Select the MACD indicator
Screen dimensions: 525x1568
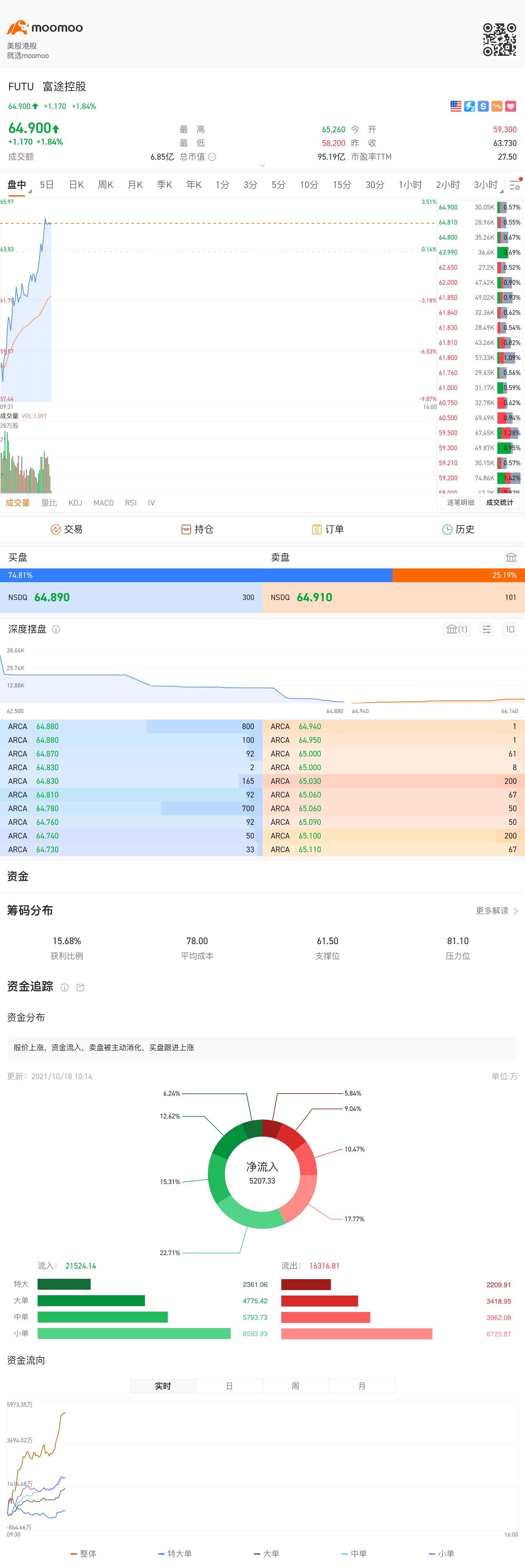click(104, 503)
